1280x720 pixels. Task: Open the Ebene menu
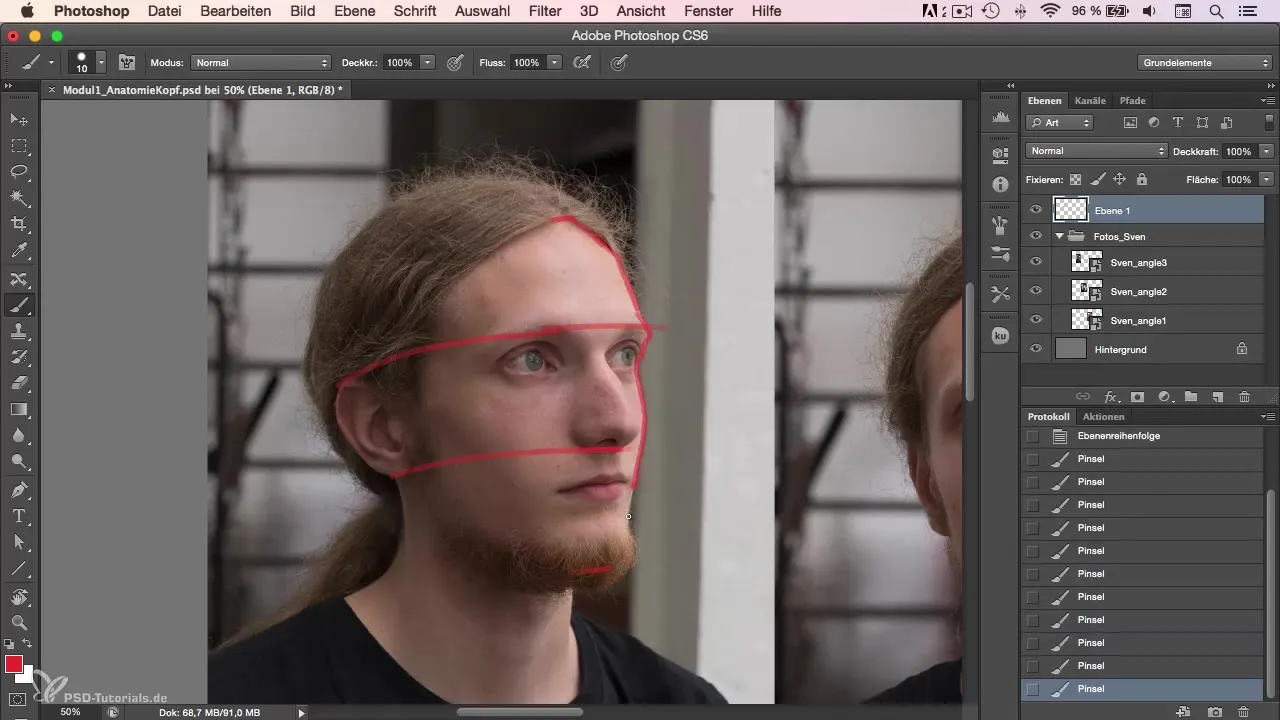pyautogui.click(x=355, y=11)
